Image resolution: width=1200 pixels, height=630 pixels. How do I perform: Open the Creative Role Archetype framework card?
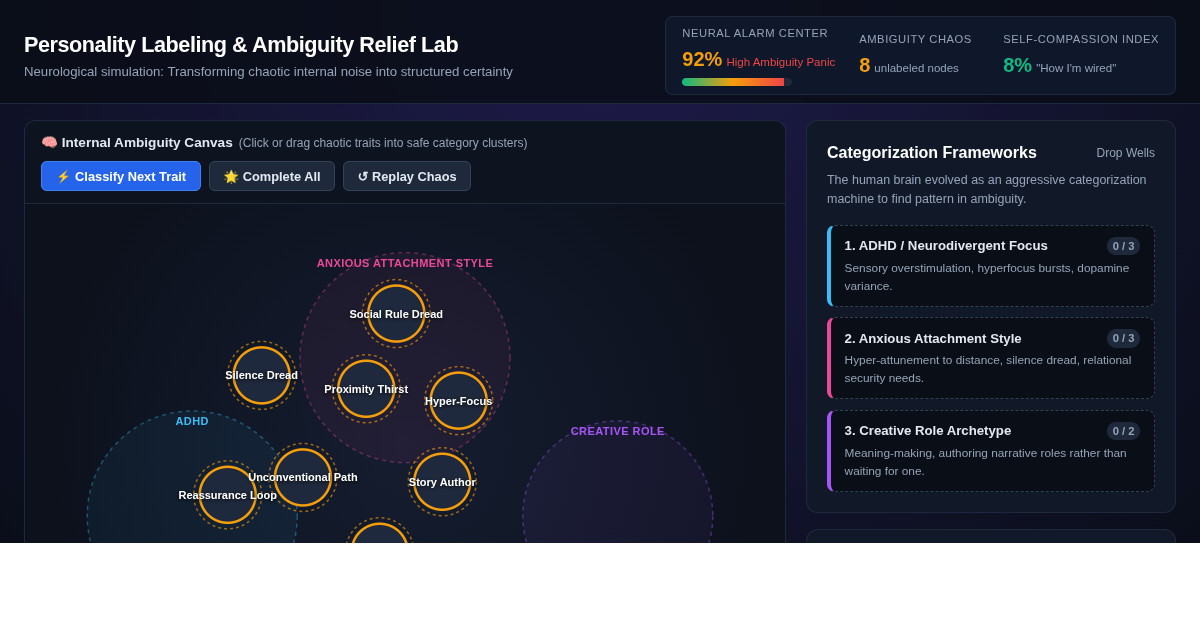coord(991,451)
